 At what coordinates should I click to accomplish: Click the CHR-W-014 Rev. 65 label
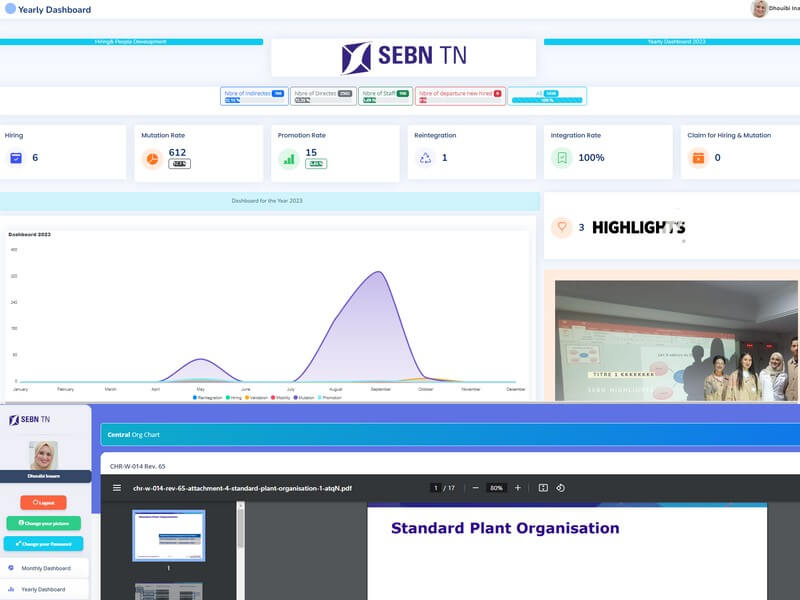(x=138, y=466)
